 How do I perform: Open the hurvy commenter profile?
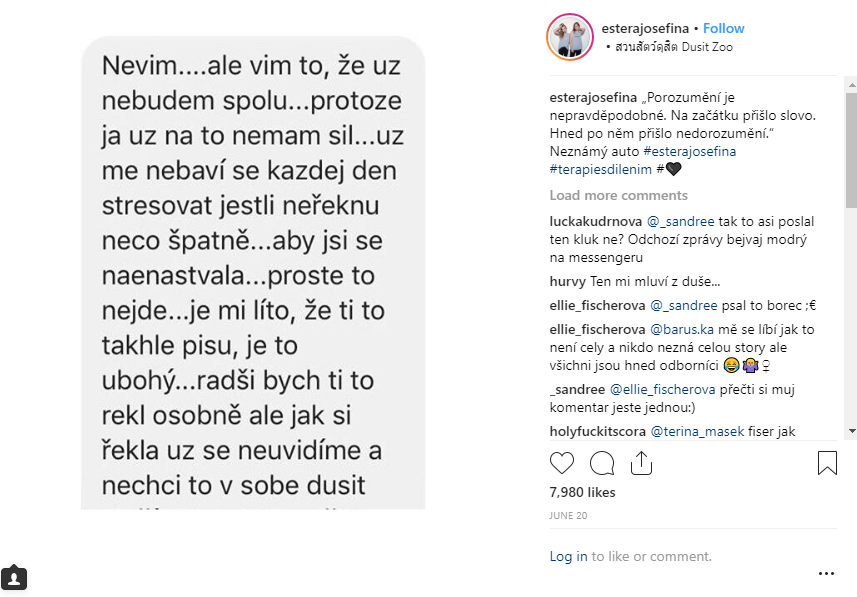[x=567, y=281]
